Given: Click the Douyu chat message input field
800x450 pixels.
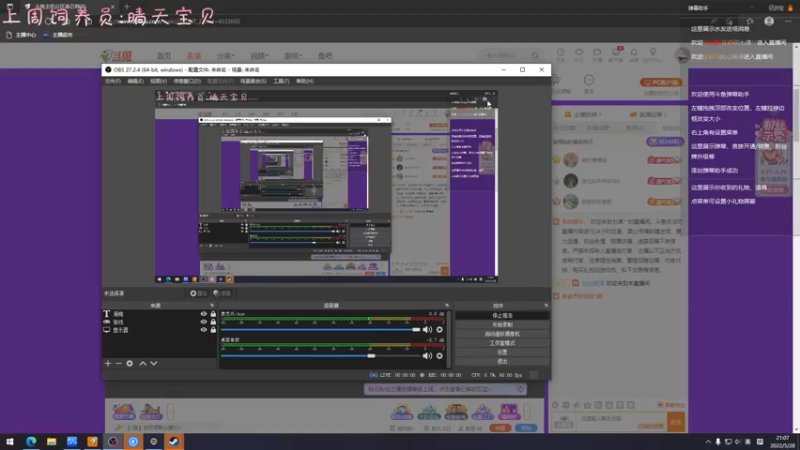Looking at the screenshot, I should coord(622,422).
